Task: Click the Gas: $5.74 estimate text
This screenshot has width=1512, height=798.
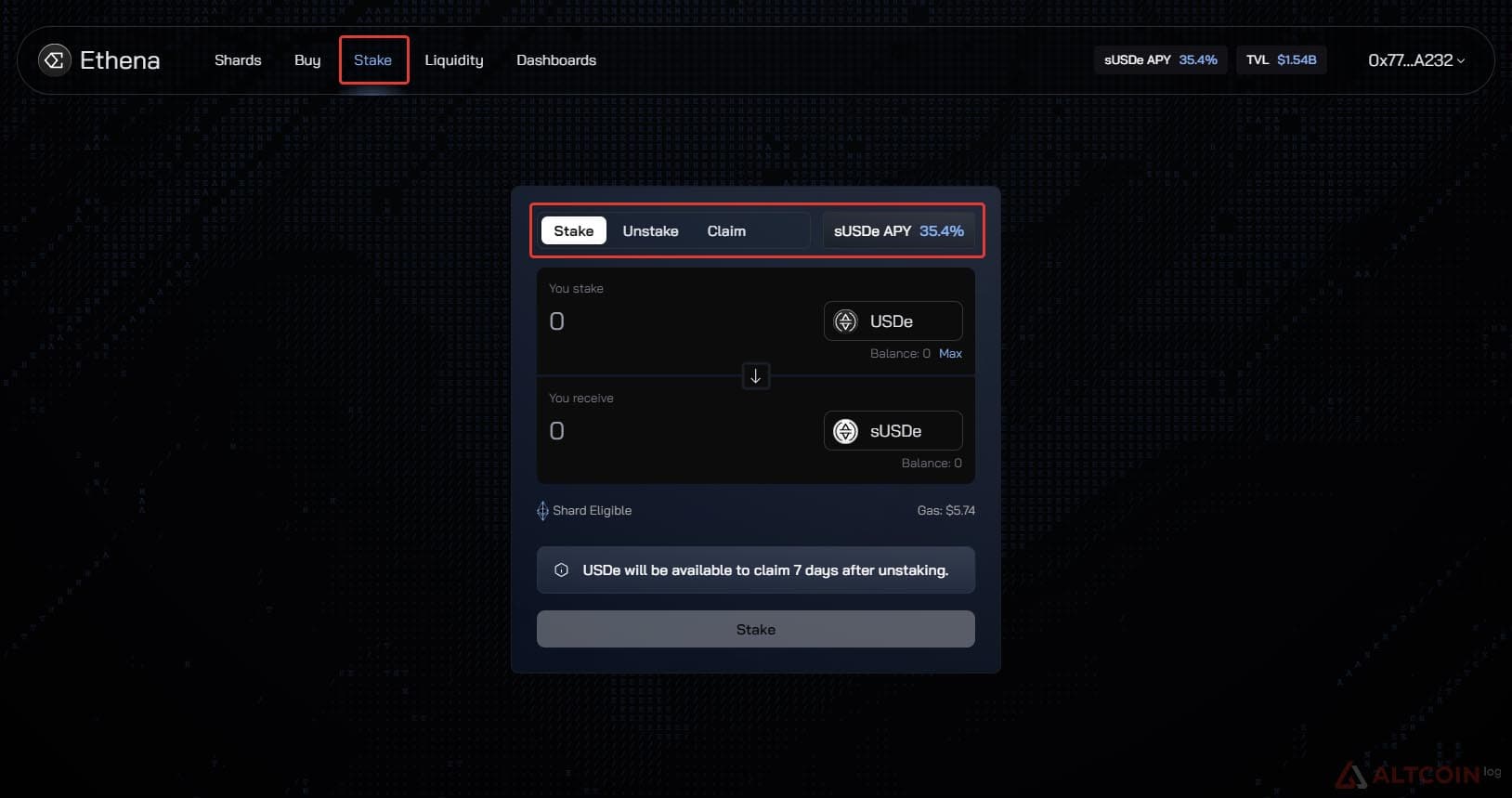Action: [946, 511]
